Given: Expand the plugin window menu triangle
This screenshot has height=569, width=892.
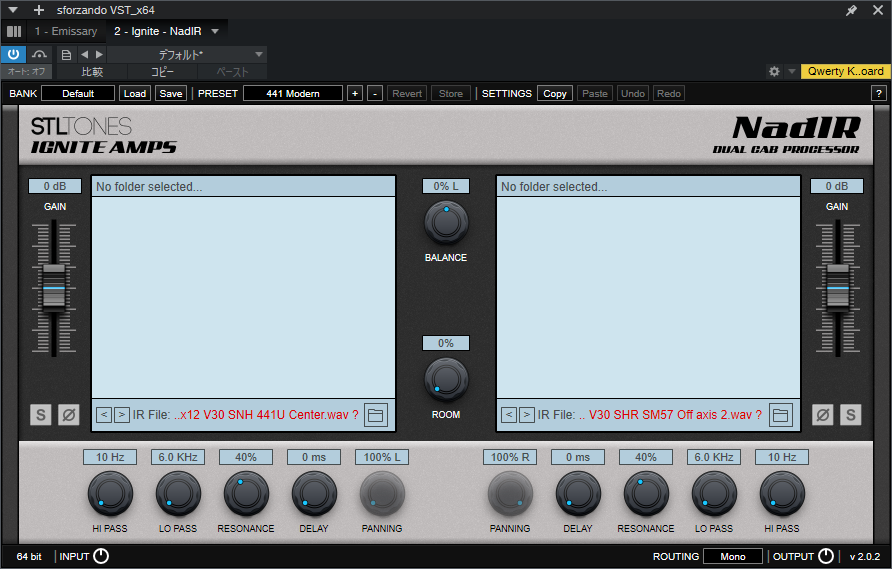Looking at the screenshot, I should [x=13, y=10].
